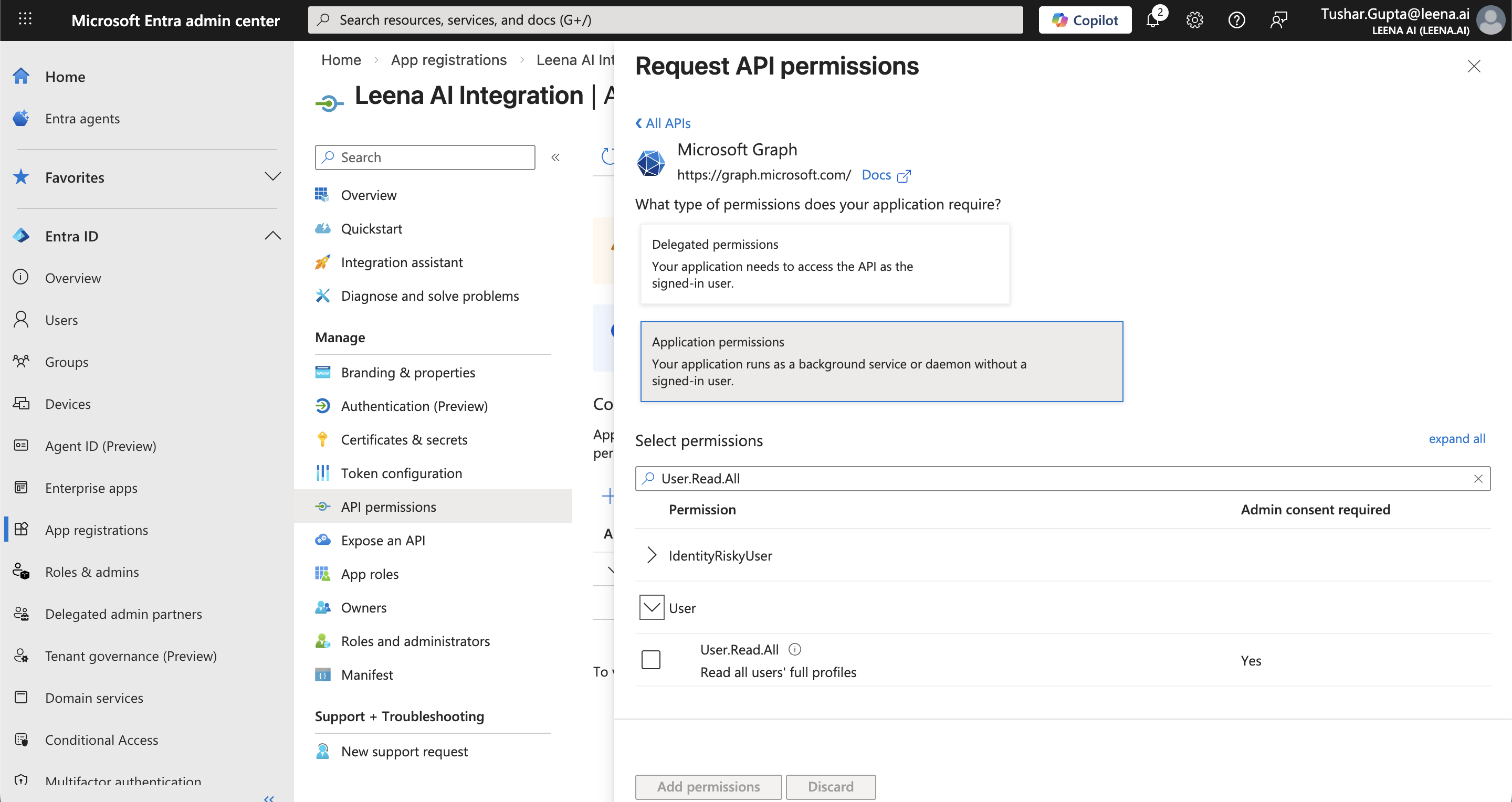This screenshot has height=802, width=1512.
Task: Click the help question mark icon
Action: pyautogui.click(x=1236, y=20)
